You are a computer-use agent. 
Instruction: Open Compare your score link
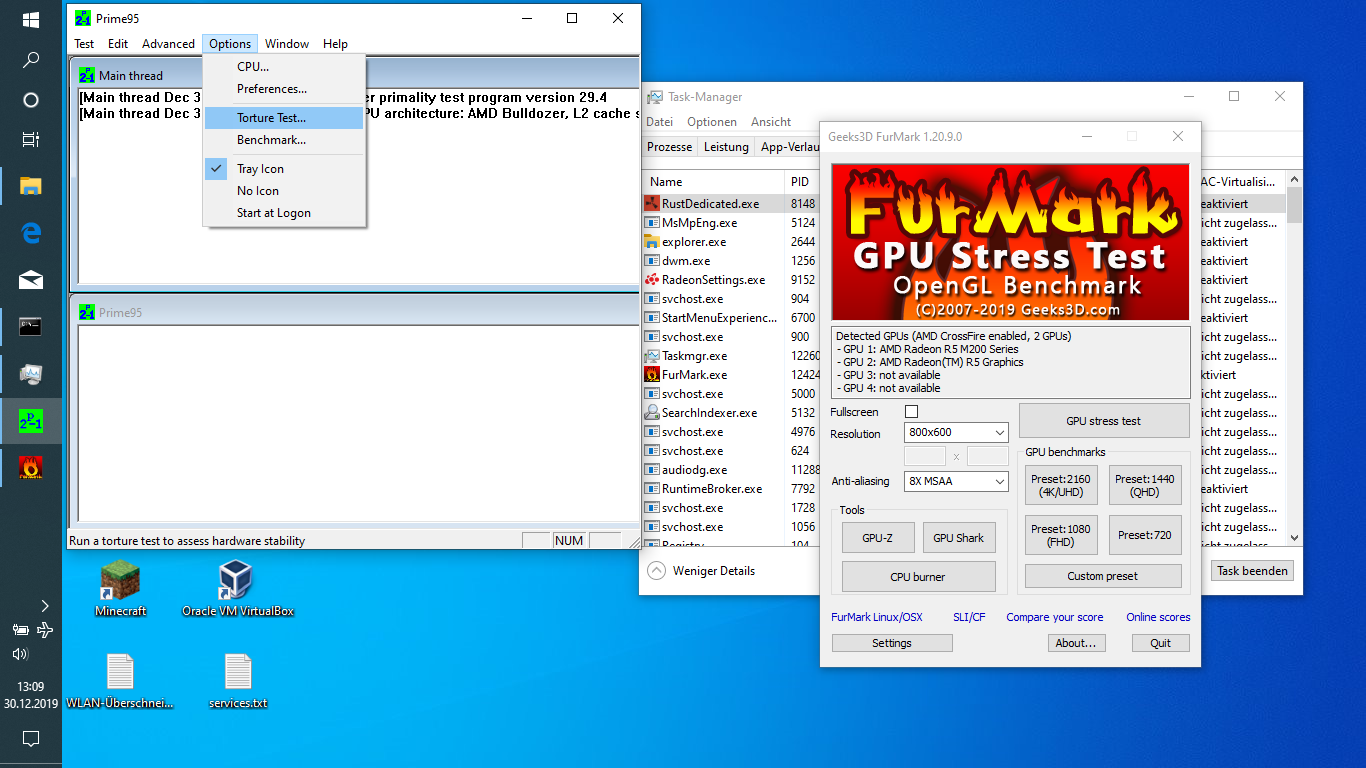(x=1055, y=617)
